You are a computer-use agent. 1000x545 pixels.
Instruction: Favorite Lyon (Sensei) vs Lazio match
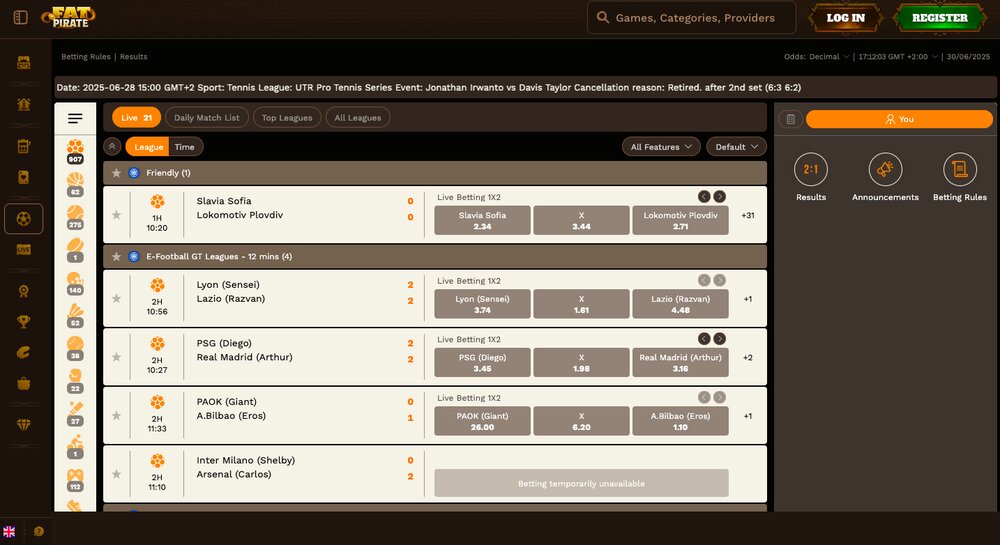(x=117, y=298)
